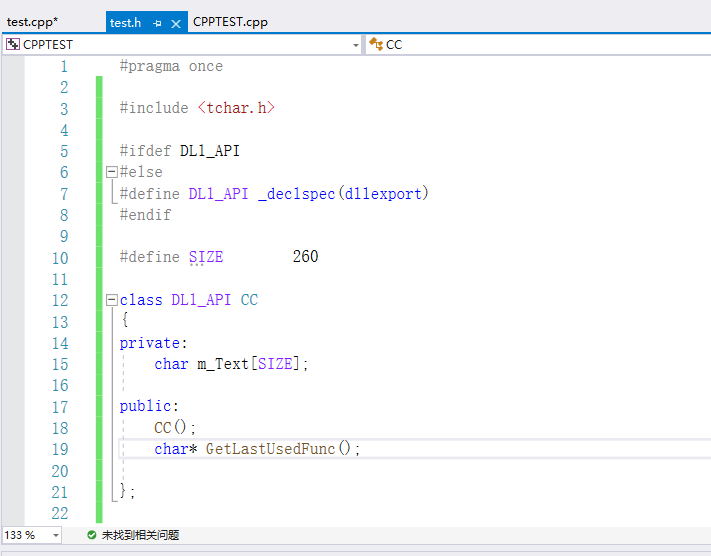Click on '#pragma once' on line 1
This screenshot has height=556, width=711.
pyautogui.click(x=171, y=66)
